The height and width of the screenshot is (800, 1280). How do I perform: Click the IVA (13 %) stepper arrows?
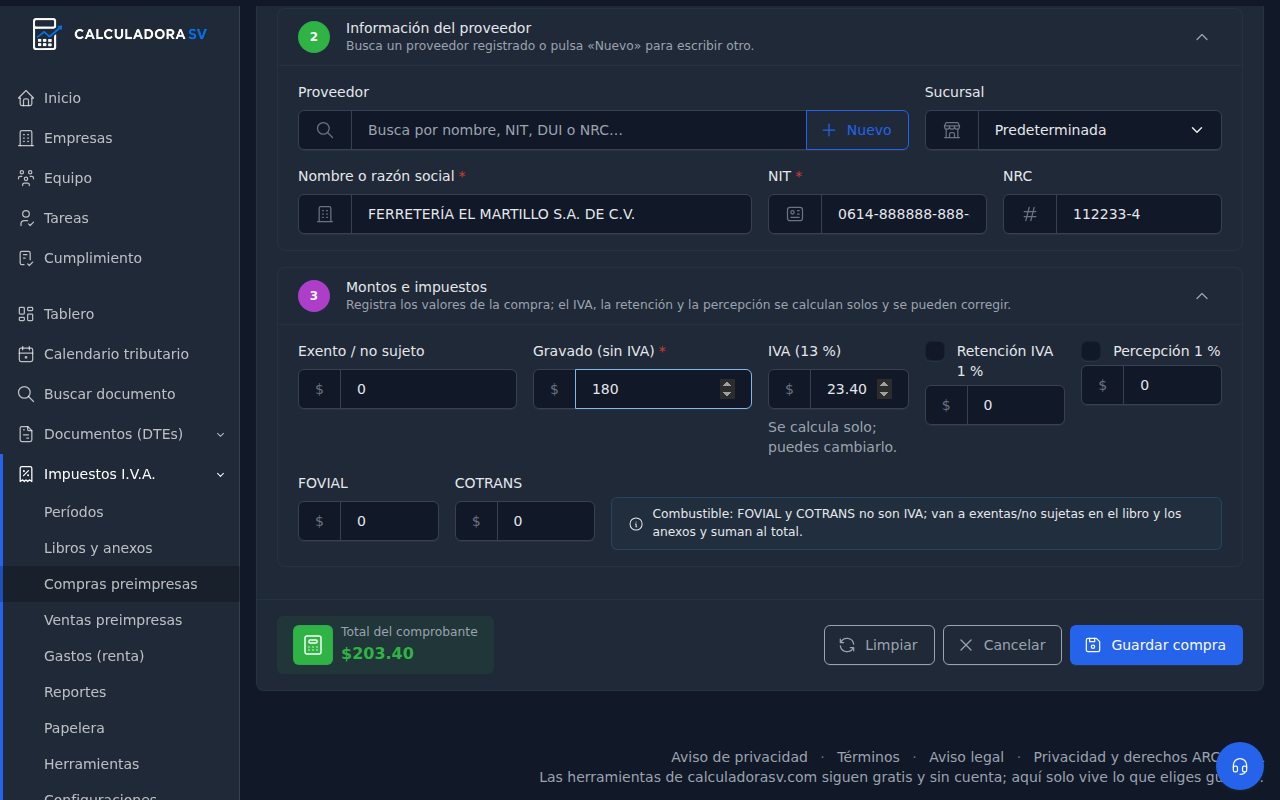(x=884, y=389)
